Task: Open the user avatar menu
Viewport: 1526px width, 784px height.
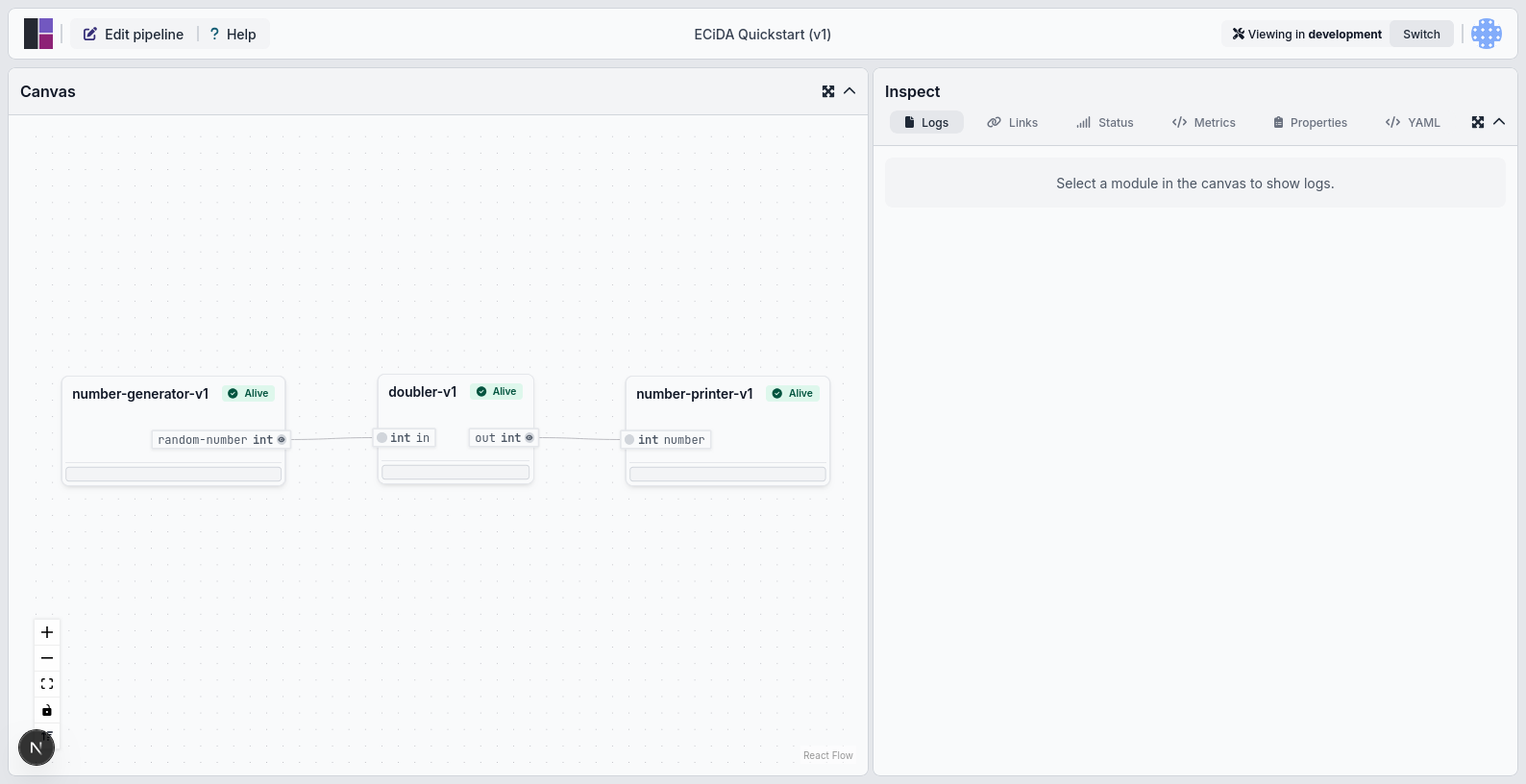Action: tap(1486, 34)
